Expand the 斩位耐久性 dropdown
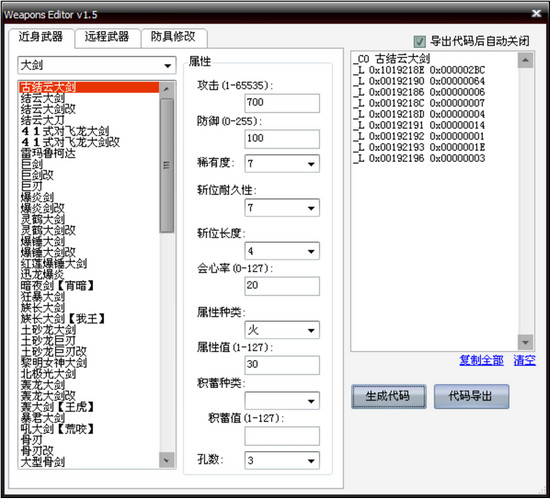 (x=282, y=208)
